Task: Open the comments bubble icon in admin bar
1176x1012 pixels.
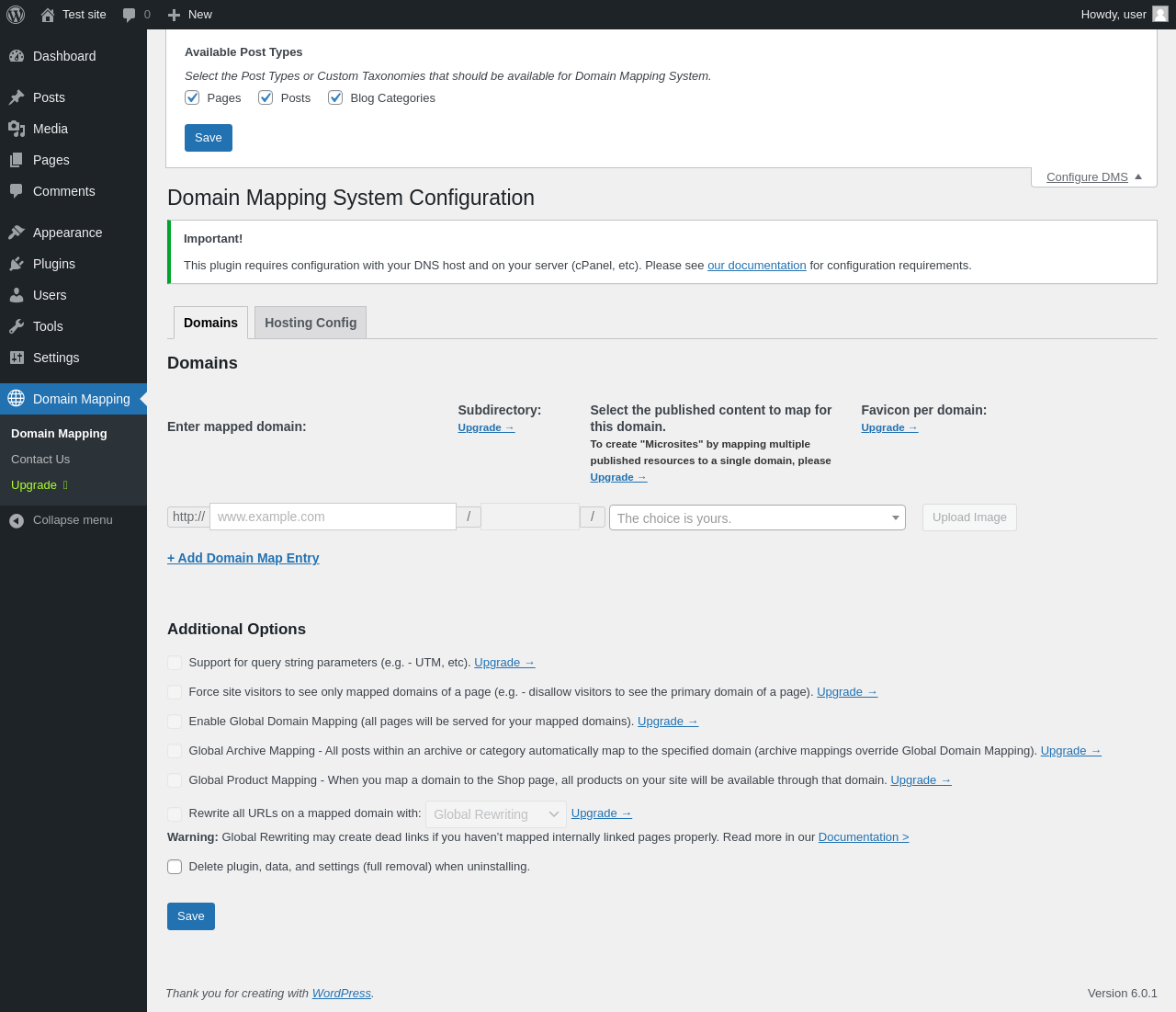Action: (130, 15)
